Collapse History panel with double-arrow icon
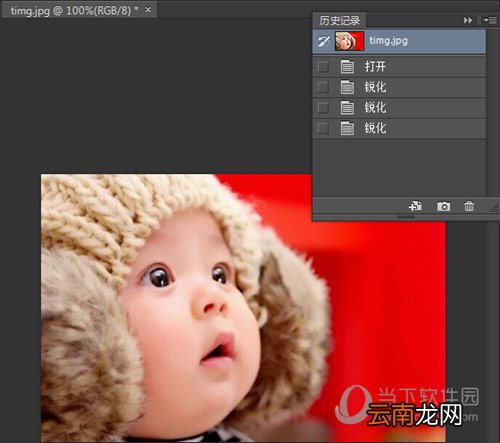 [x=468, y=21]
